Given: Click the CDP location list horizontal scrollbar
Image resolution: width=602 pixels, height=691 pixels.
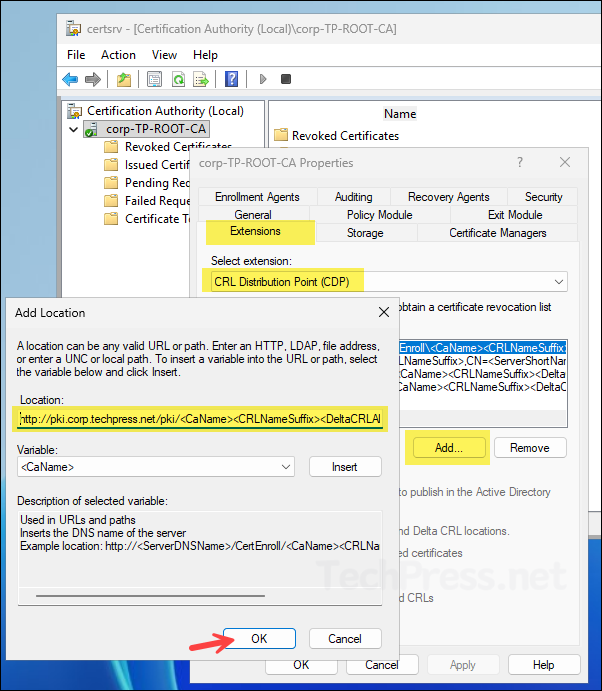Looking at the screenshot, I should pos(482,418).
